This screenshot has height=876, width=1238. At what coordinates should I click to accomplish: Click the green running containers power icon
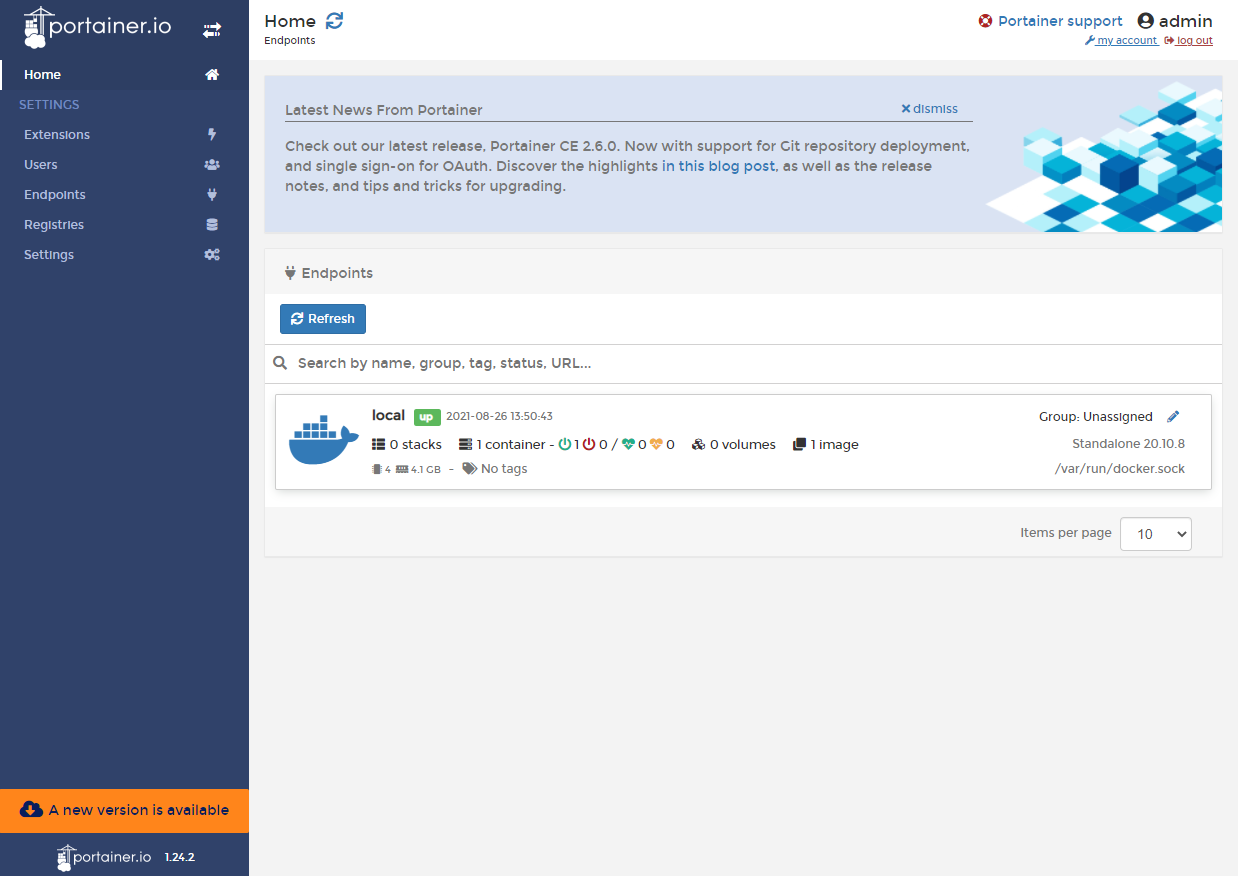tap(565, 444)
